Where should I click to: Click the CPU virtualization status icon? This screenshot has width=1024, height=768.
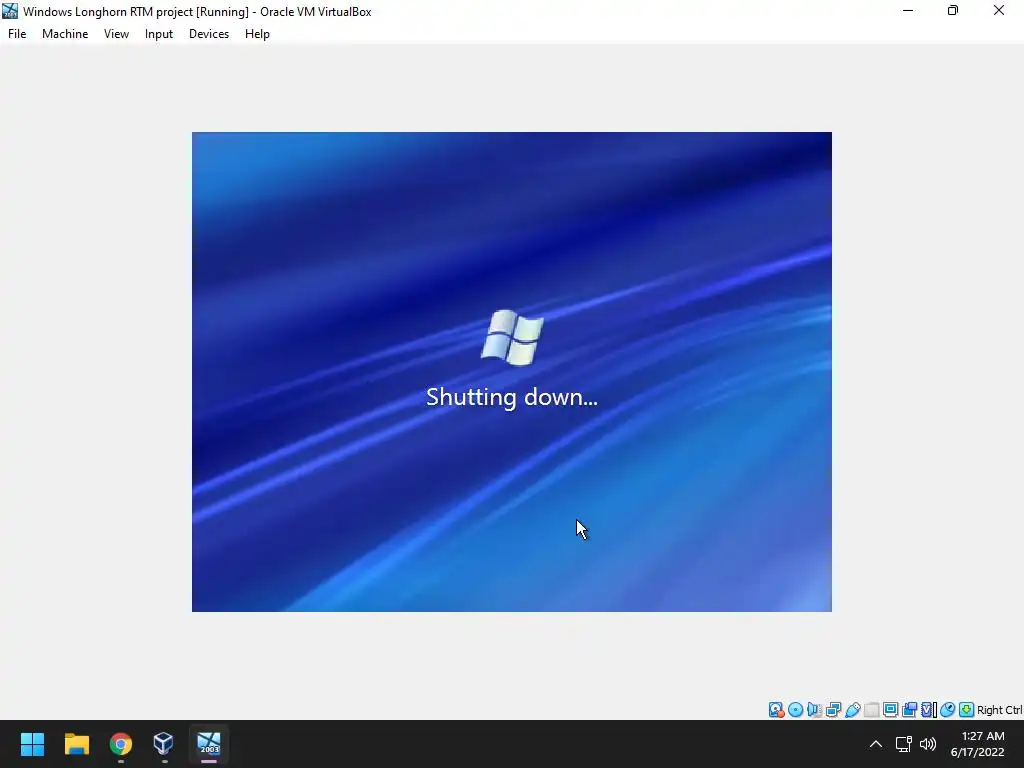(929, 709)
